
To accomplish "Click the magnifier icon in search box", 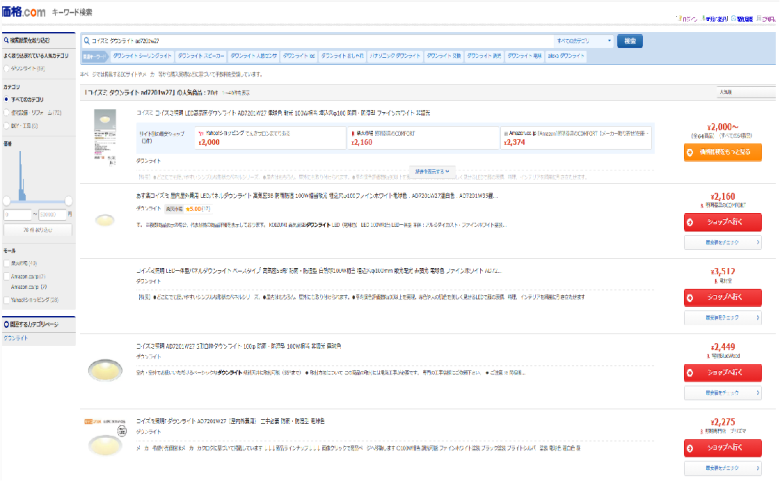I will point(87,41).
